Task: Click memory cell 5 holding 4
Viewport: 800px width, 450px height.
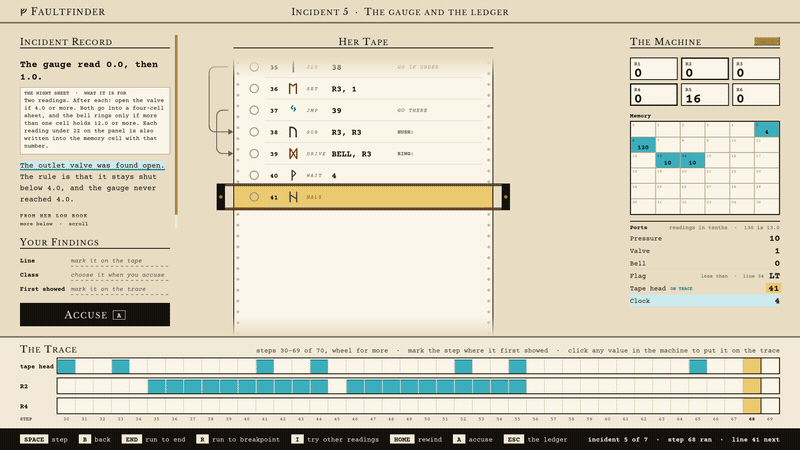Action: (767, 130)
